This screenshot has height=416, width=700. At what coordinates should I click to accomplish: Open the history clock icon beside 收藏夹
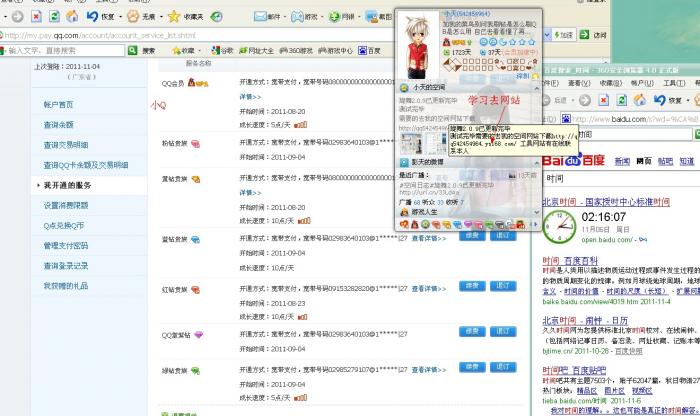pyautogui.click(x=216, y=17)
